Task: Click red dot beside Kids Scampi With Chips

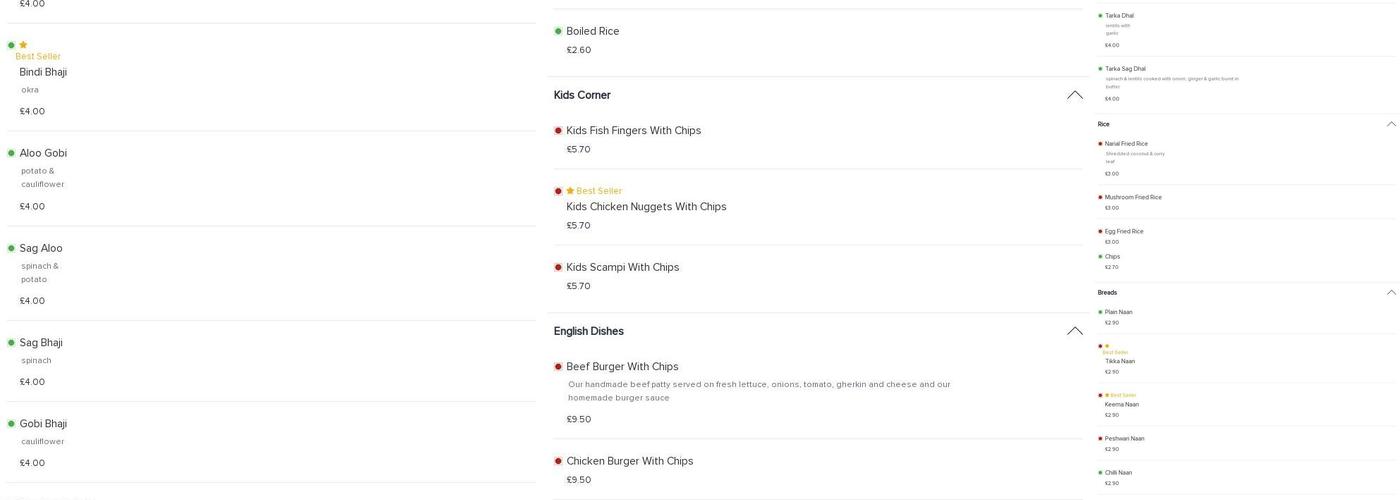Action: tap(558, 267)
